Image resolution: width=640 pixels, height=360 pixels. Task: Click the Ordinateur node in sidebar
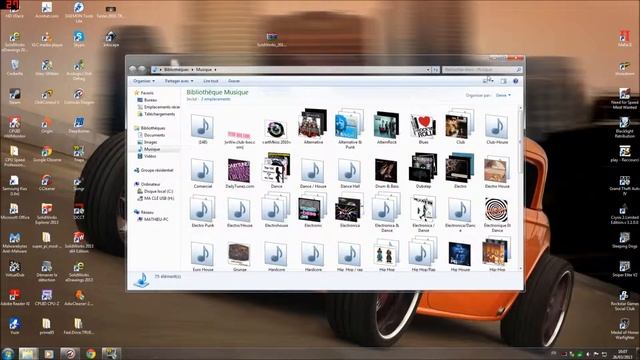[147, 184]
